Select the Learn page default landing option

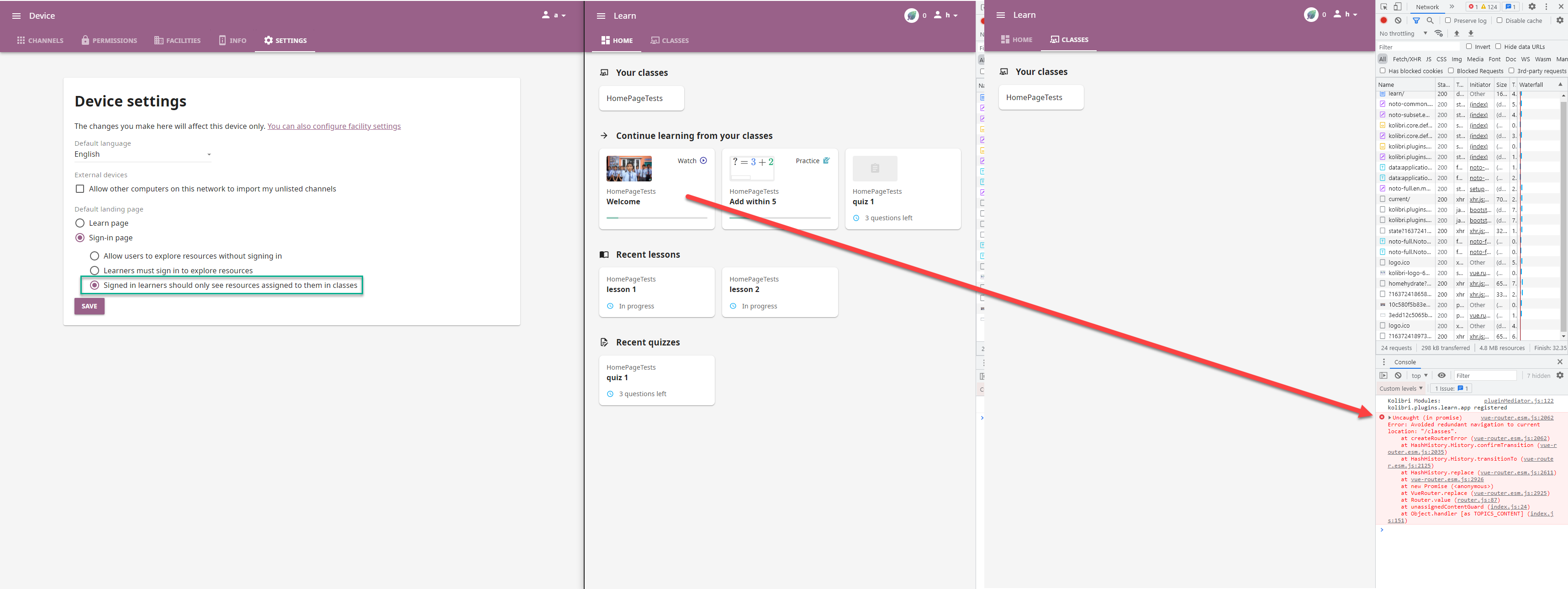point(80,223)
